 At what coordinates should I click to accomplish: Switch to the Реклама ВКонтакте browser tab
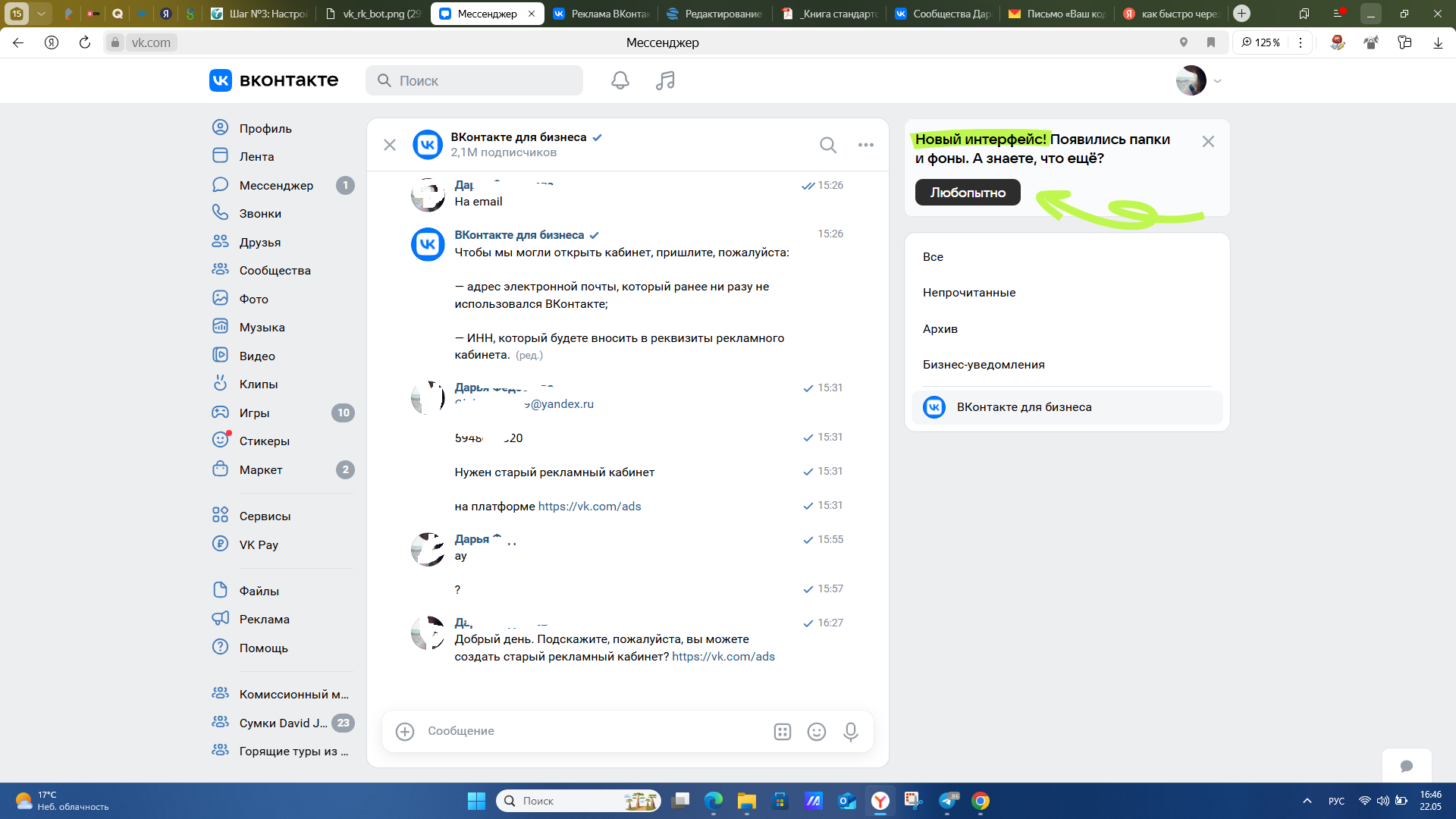click(602, 14)
